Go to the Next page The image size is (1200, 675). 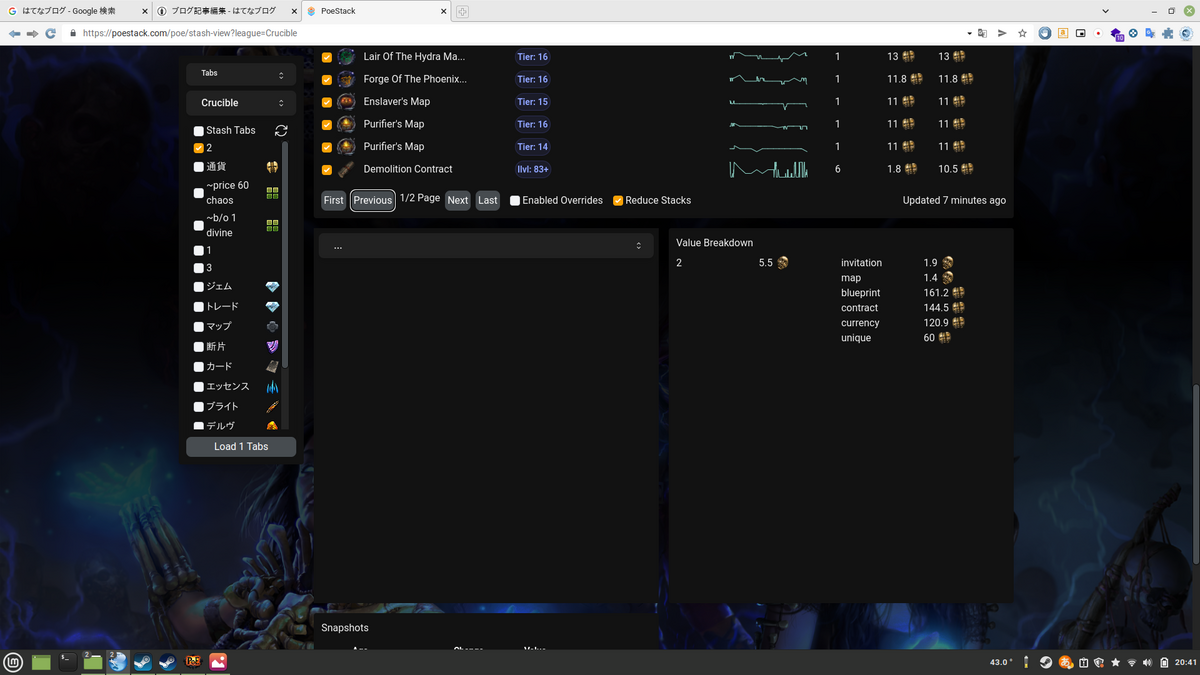click(458, 200)
